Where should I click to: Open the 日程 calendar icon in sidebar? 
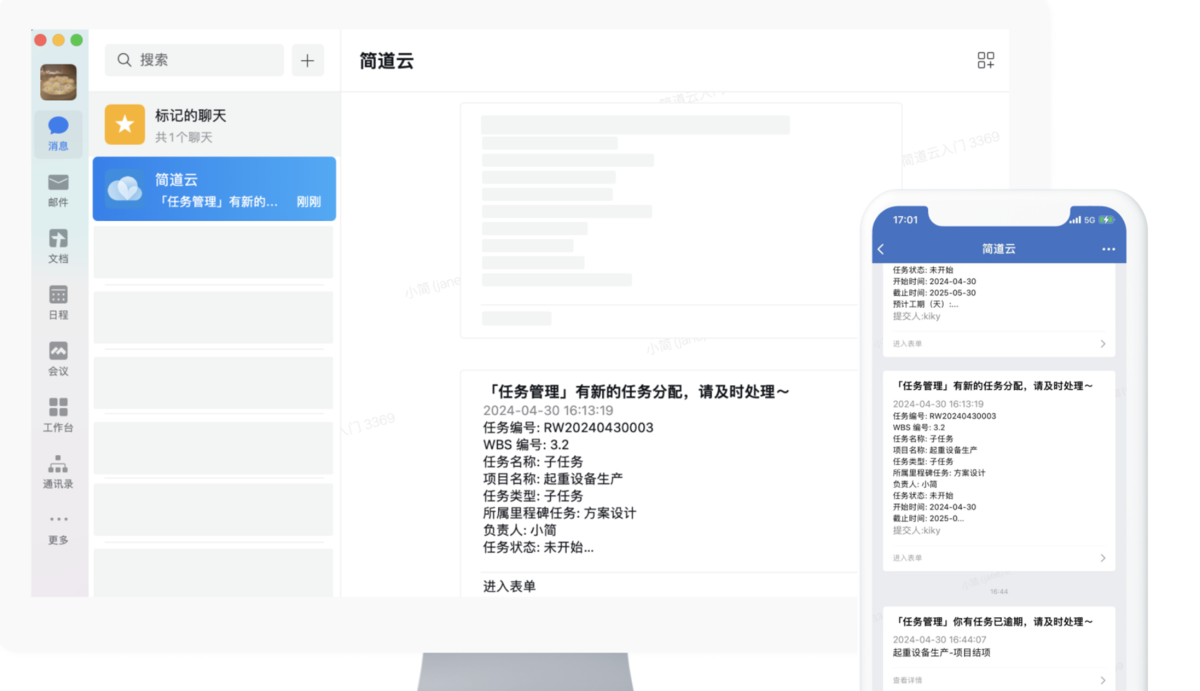[x=58, y=294]
